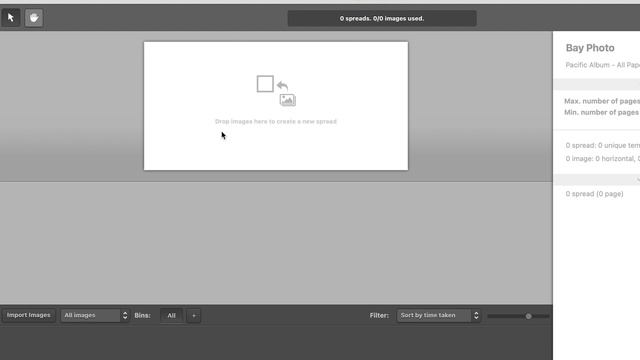Screen dimensions: 640x360
Task: Click the Max. number of pages label
Action: pos(602,101)
